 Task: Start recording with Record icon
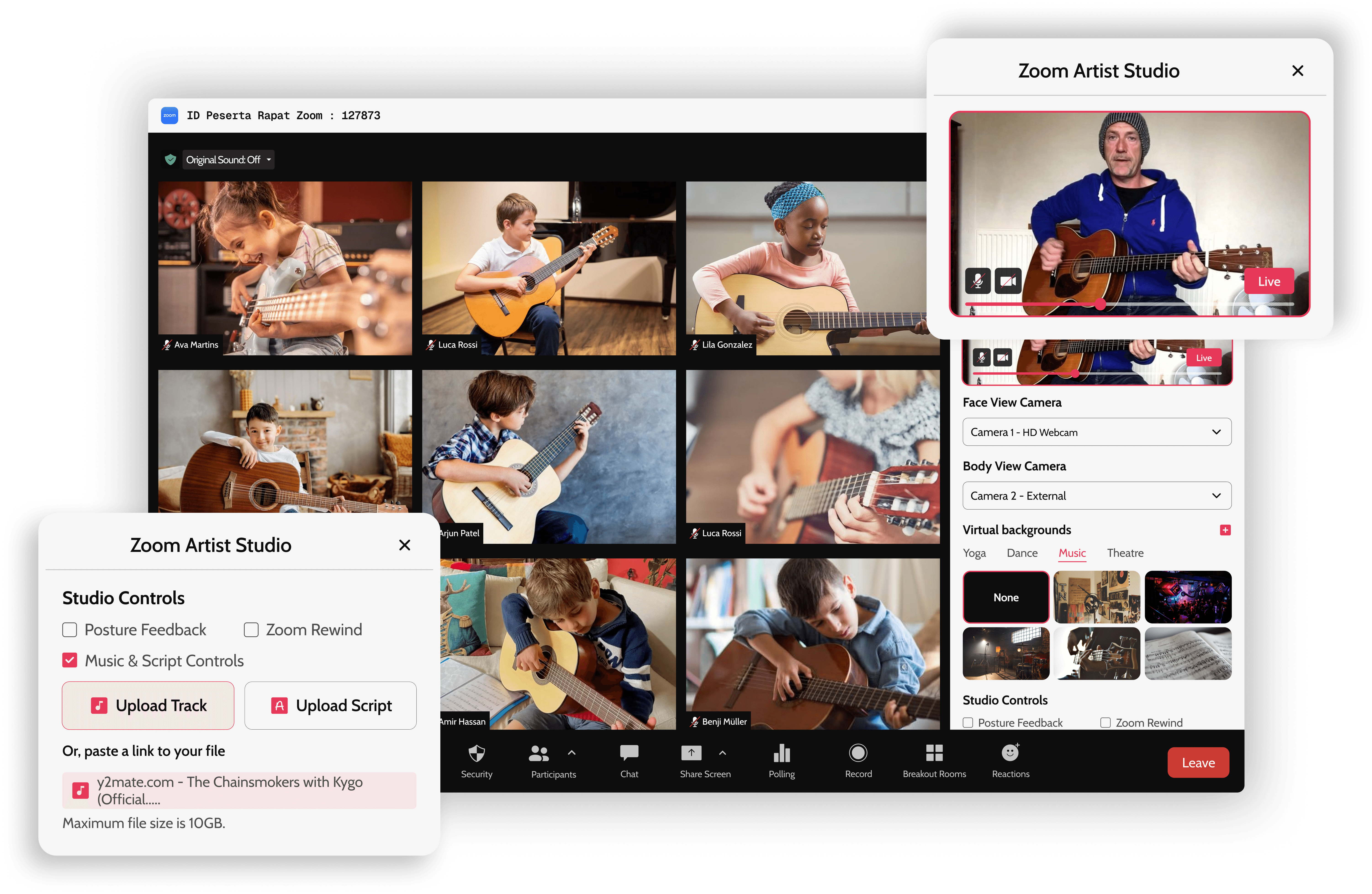858,753
